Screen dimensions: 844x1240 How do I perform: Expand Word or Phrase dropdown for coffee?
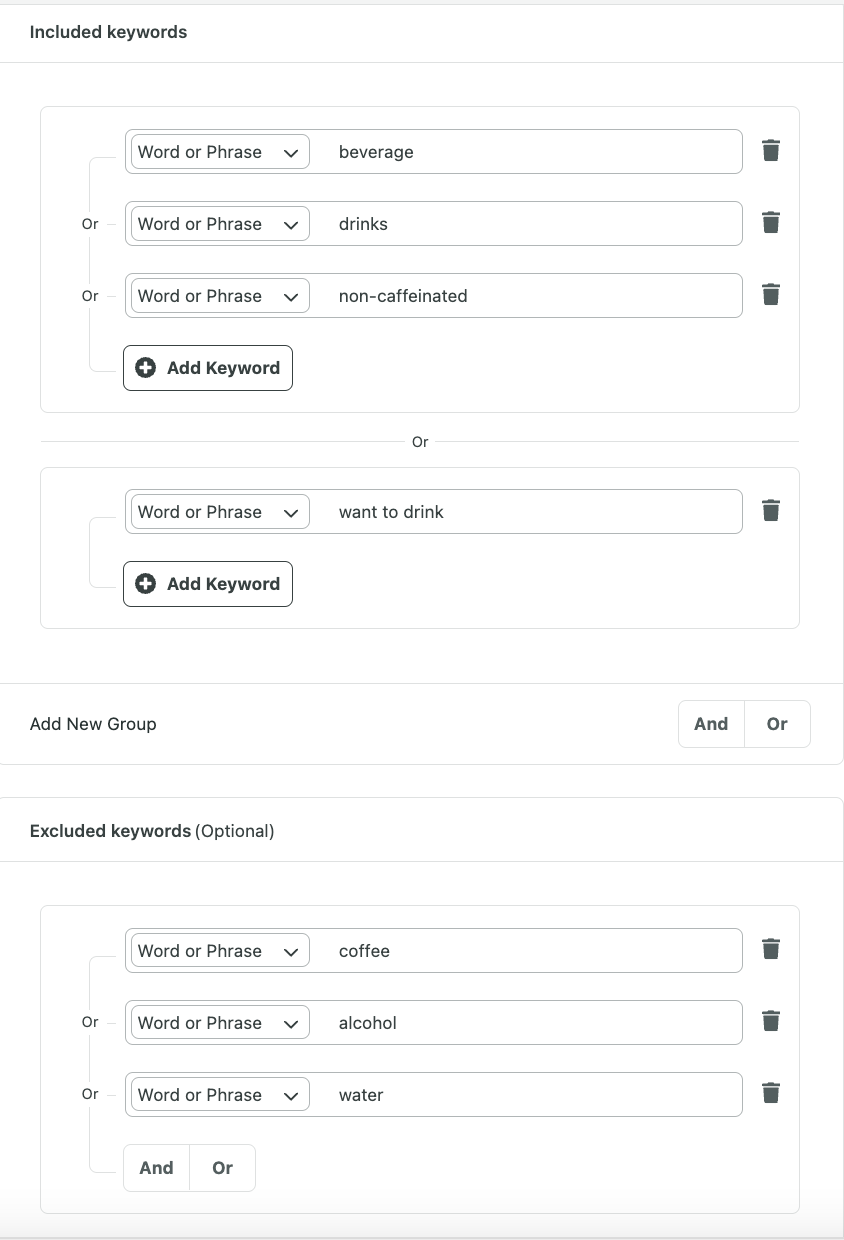coord(219,951)
